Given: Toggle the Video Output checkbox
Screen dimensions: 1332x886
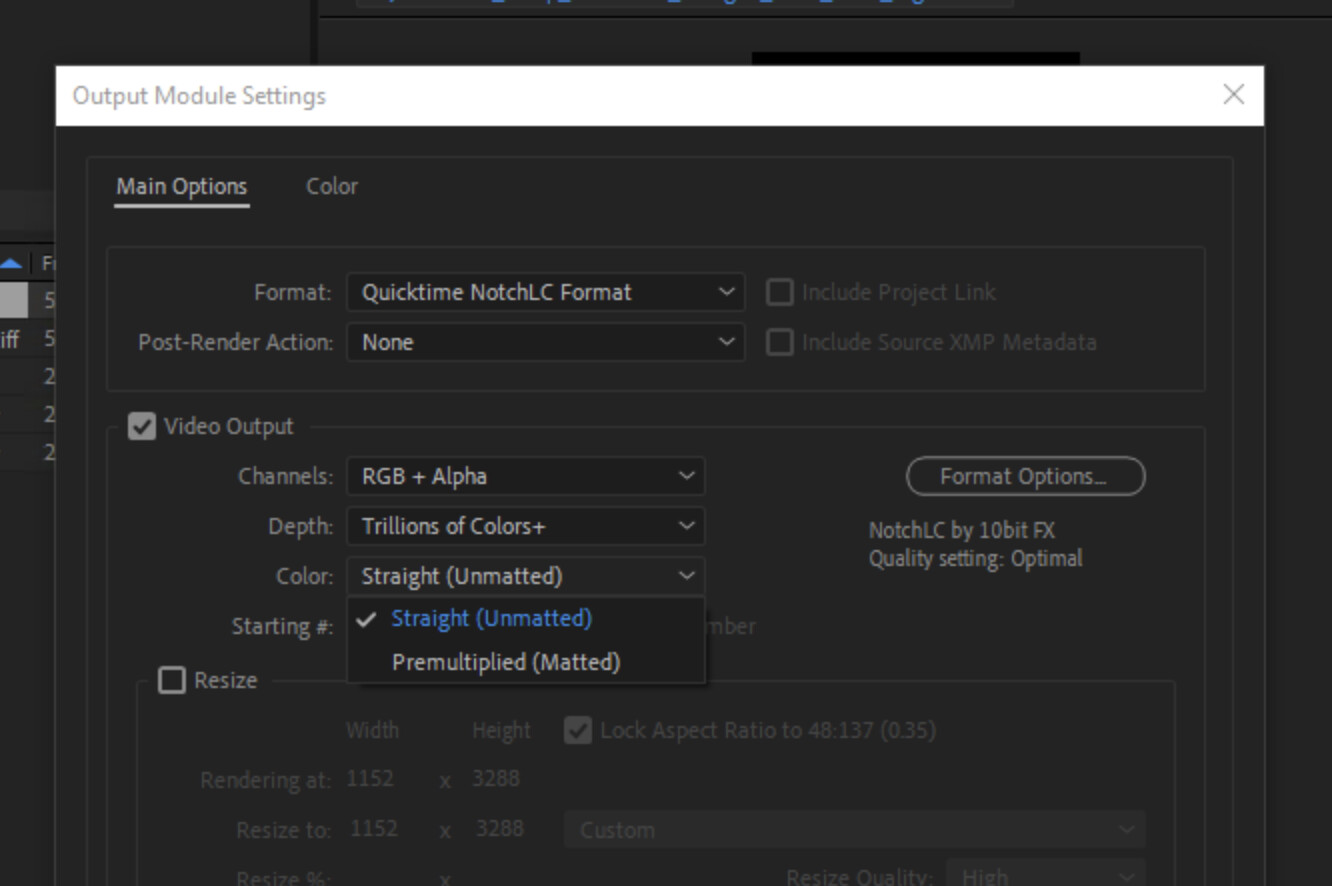Looking at the screenshot, I should point(142,427).
